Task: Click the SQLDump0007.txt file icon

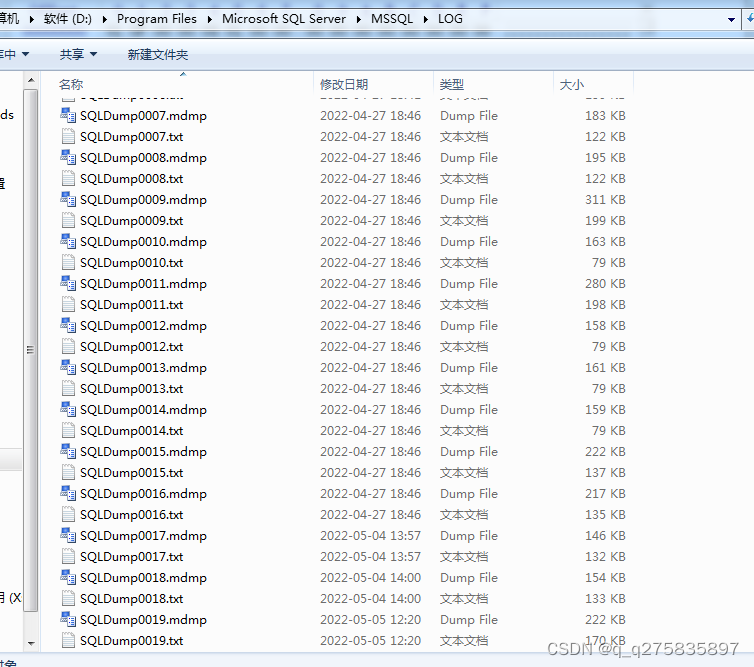Action: 68,137
